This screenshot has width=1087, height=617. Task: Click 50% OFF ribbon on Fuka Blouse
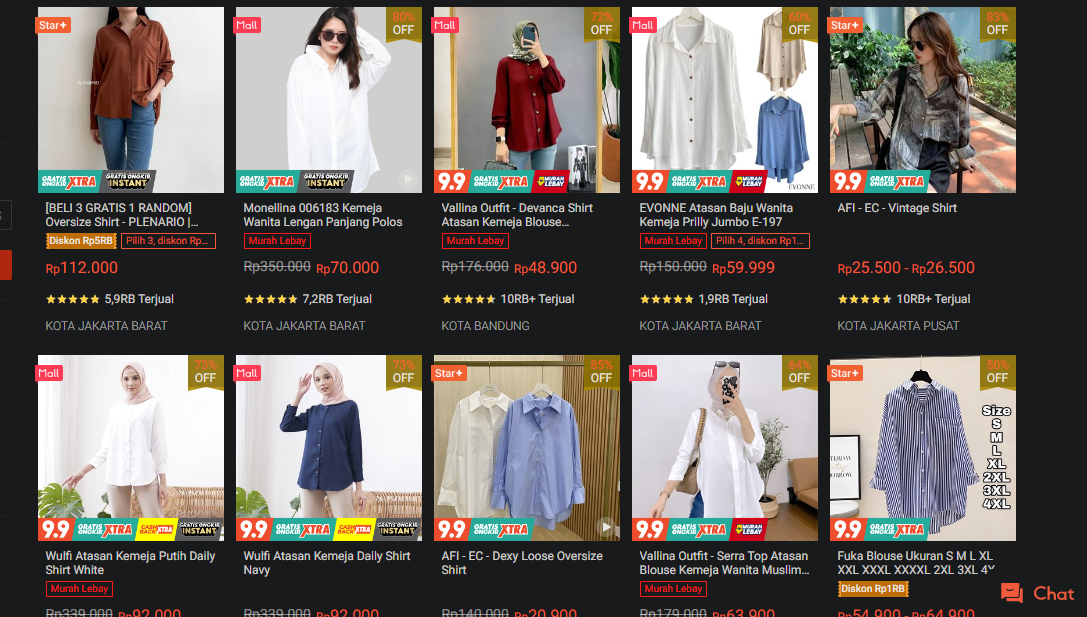998,372
